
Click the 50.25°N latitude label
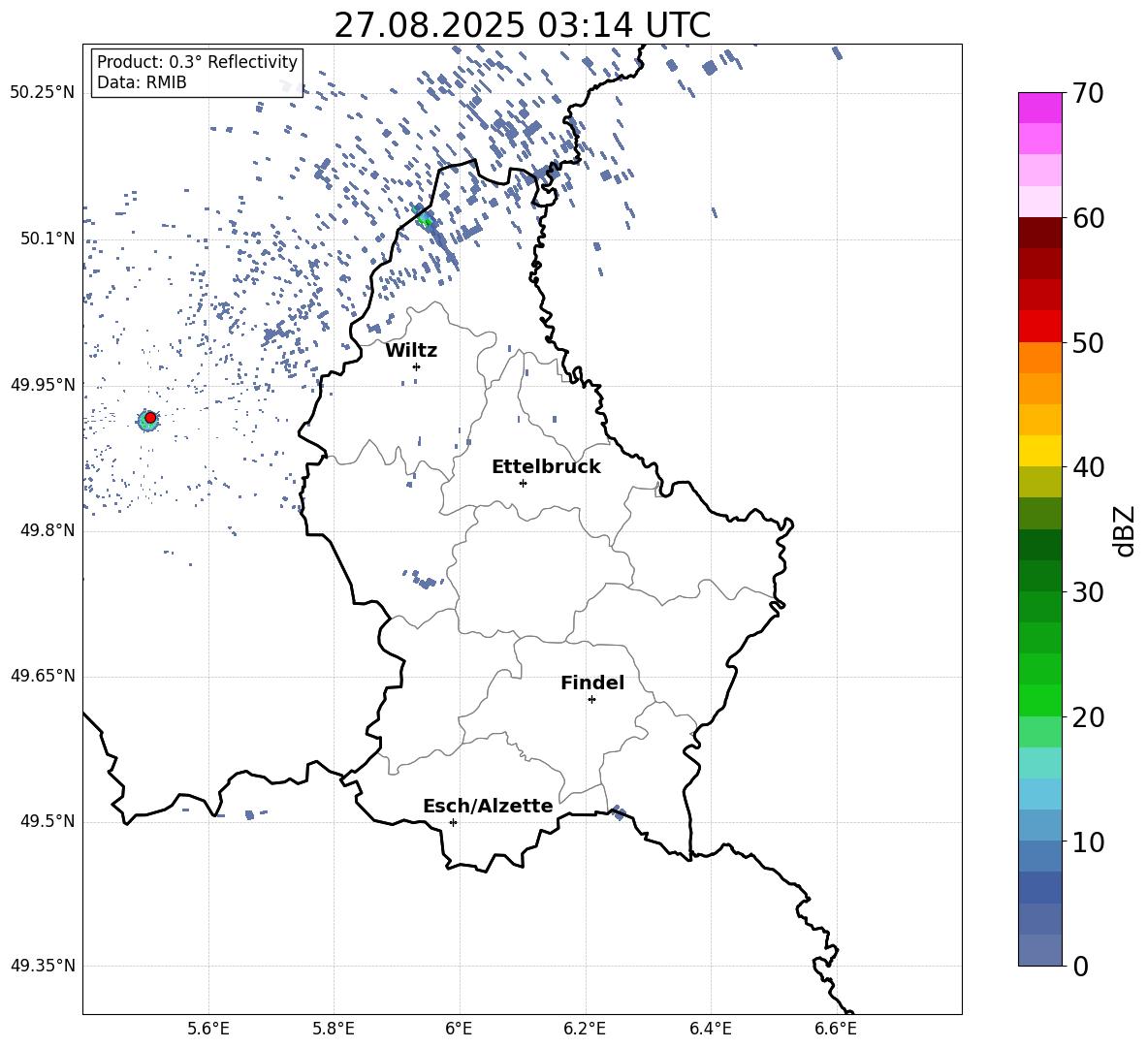tap(43, 93)
